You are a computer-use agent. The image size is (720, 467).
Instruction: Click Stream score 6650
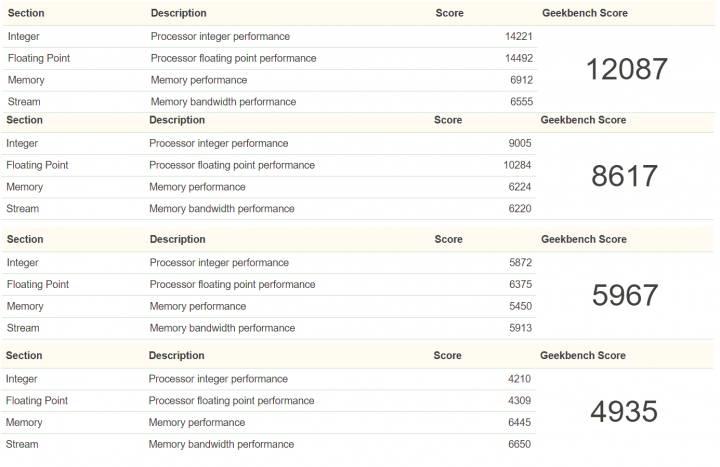[519, 444]
